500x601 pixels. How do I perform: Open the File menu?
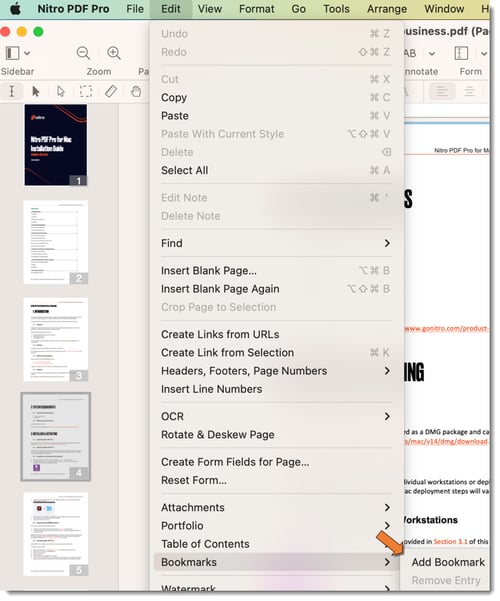135,9
